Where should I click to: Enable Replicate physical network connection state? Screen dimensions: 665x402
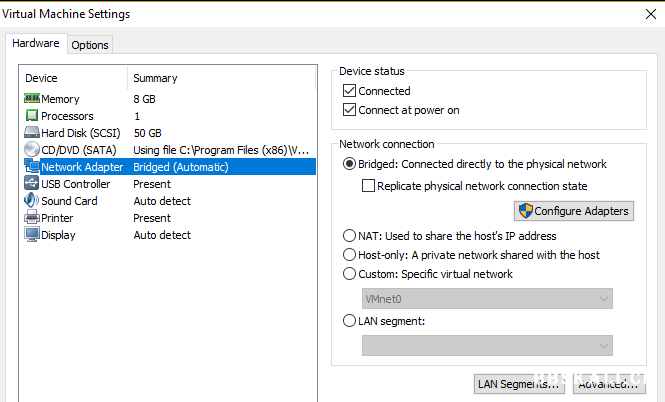[x=368, y=186]
